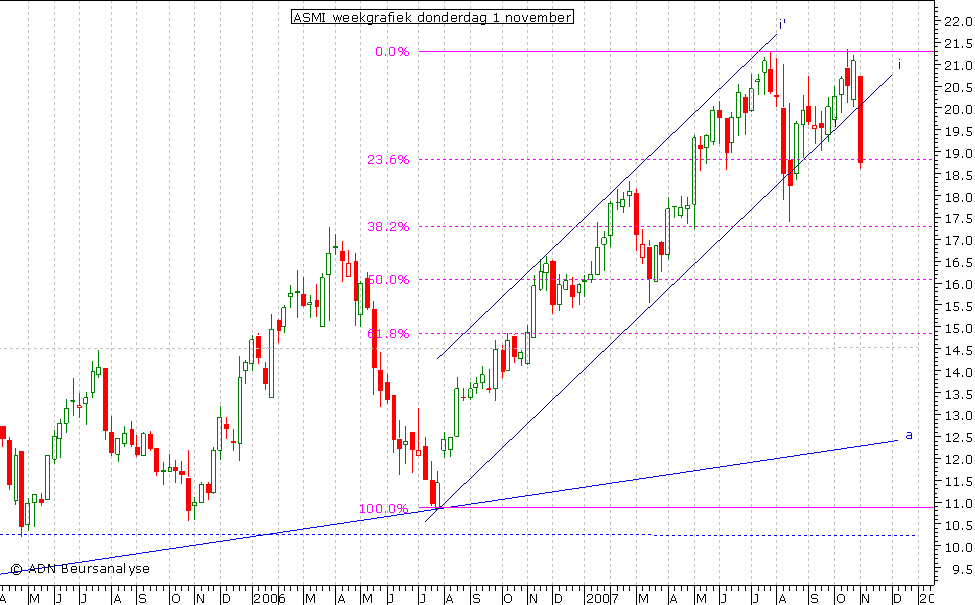Click the 21.5 price axis label
Screen dimensions: 975x605
[958, 44]
